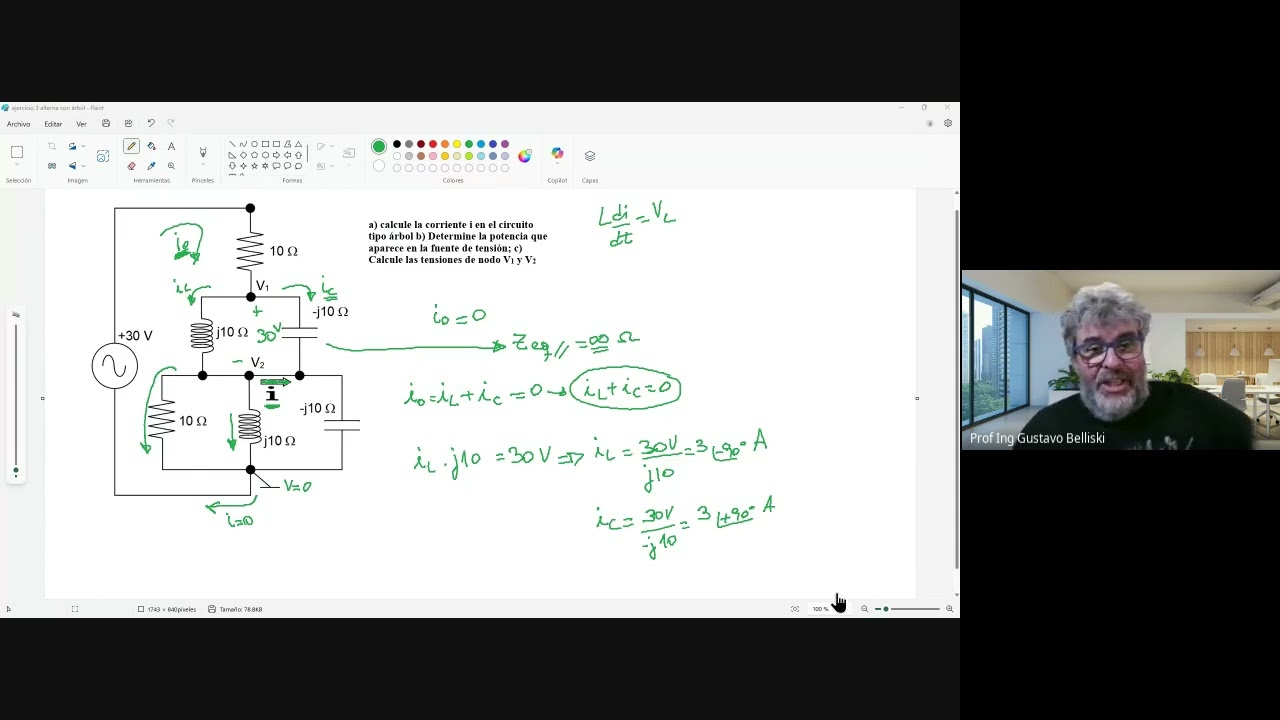Open the Ver menu
Screen dimensions: 1280x720
point(81,124)
